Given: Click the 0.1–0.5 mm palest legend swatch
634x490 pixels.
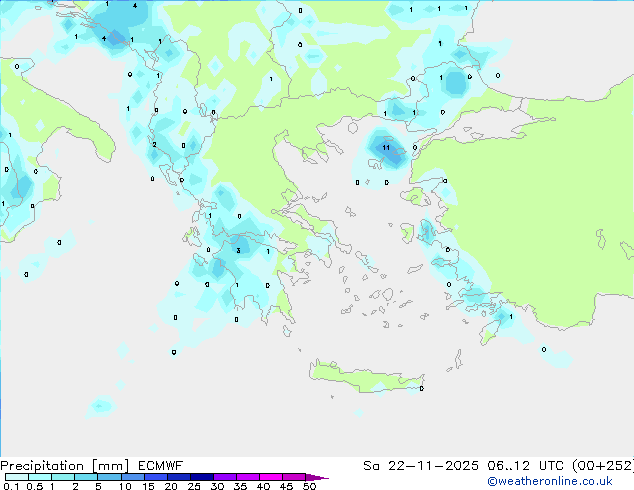Looking at the screenshot, I should pyautogui.click(x=17, y=477).
